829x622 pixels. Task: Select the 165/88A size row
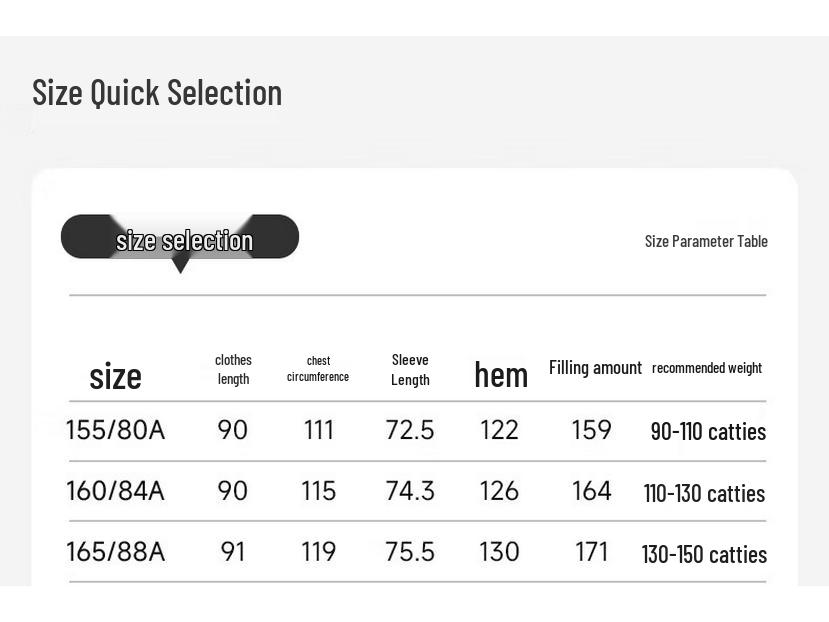[x=115, y=552]
